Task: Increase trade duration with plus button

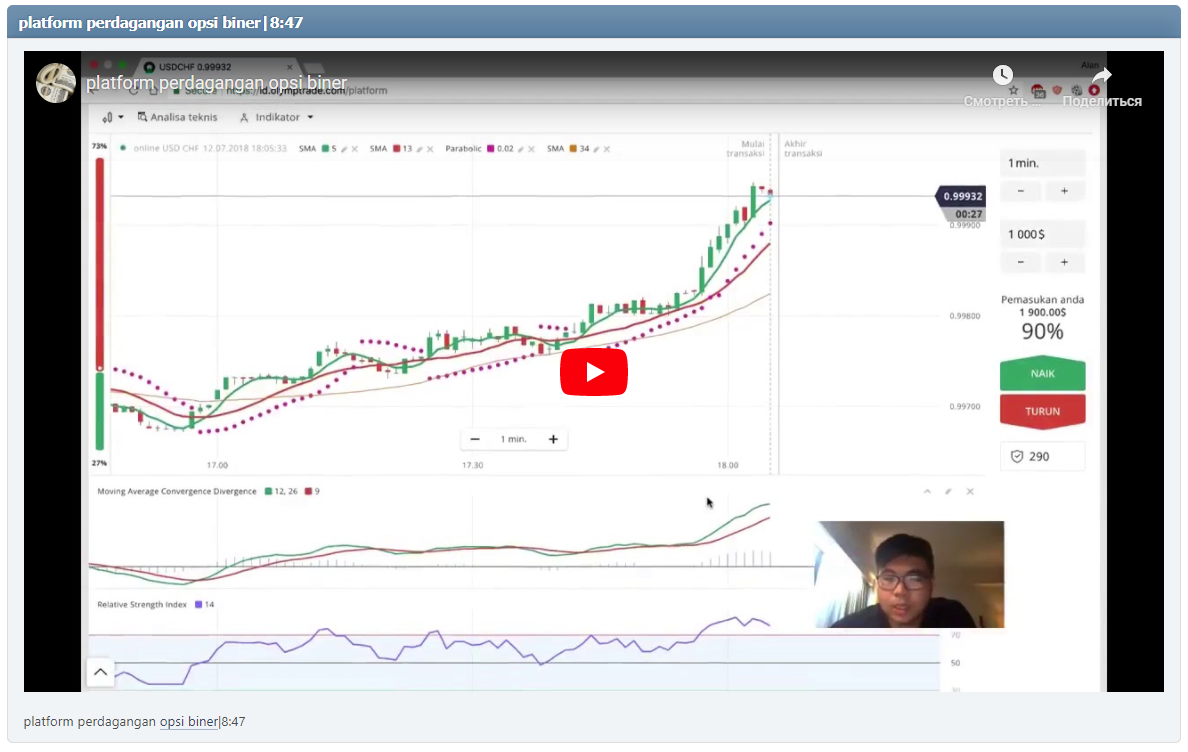Action: click(x=1064, y=191)
